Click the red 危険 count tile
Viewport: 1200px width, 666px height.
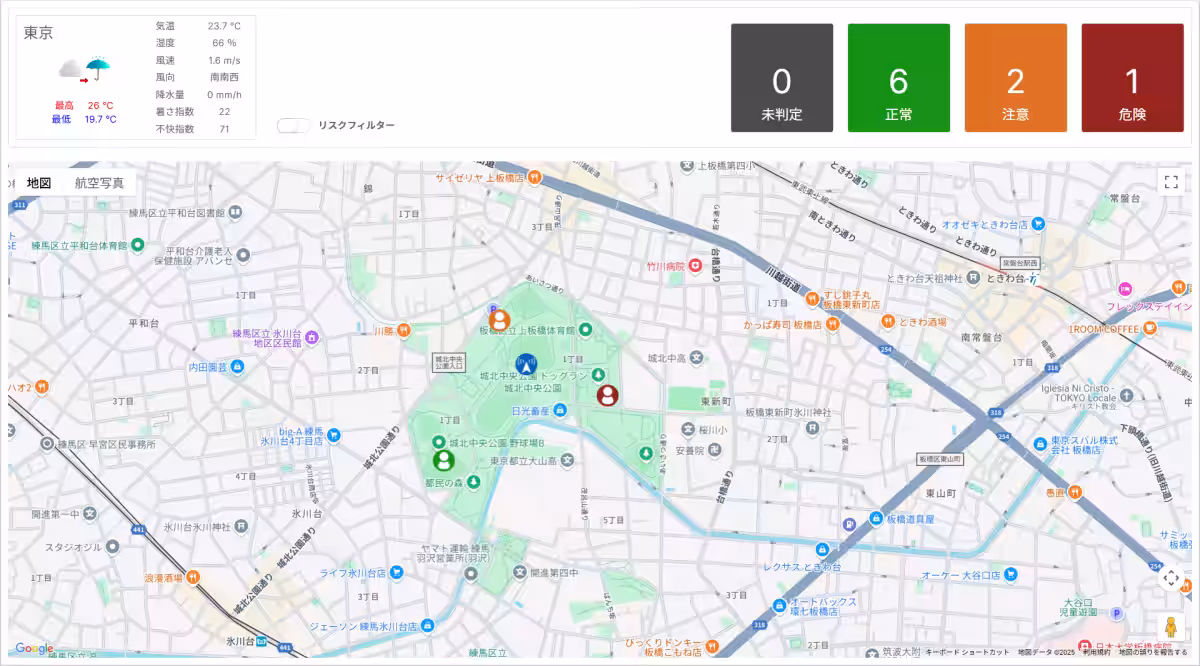click(1132, 78)
